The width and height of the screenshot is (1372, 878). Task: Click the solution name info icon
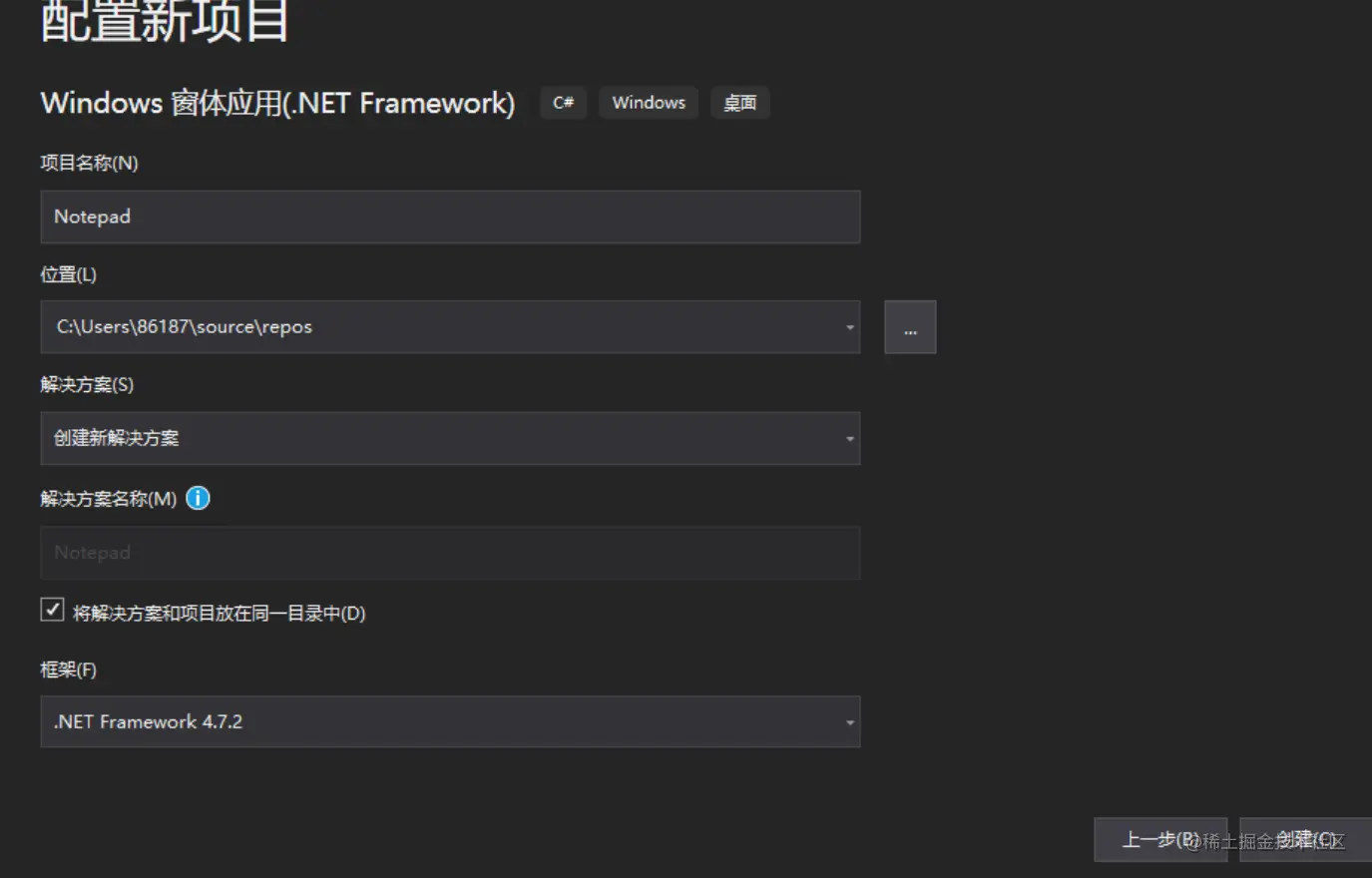(x=198, y=498)
